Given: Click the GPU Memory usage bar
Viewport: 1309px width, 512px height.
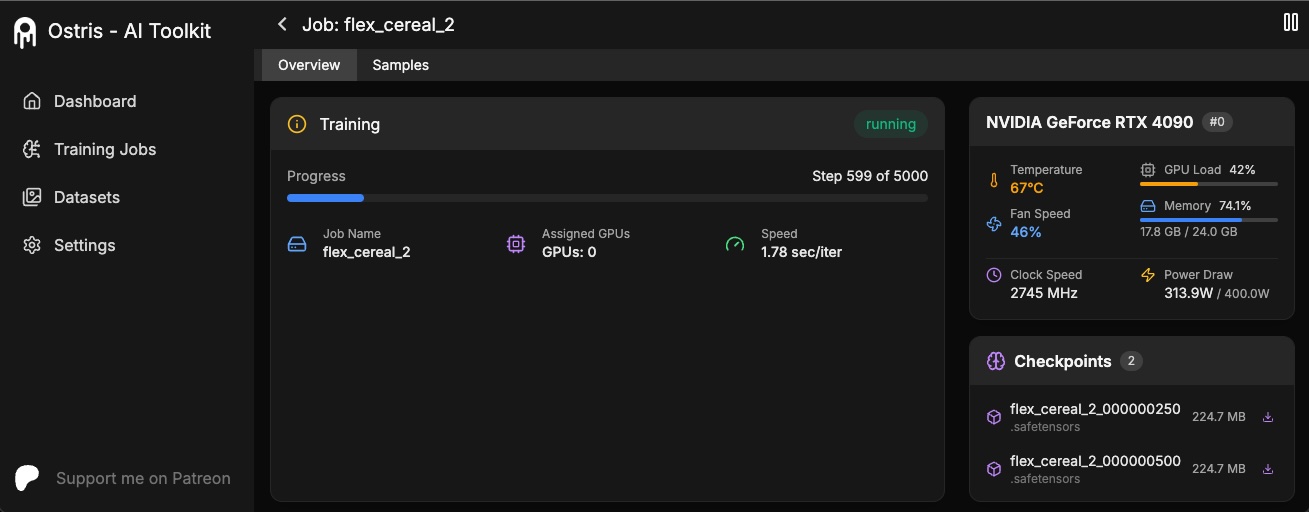Looking at the screenshot, I should [1208, 220].
